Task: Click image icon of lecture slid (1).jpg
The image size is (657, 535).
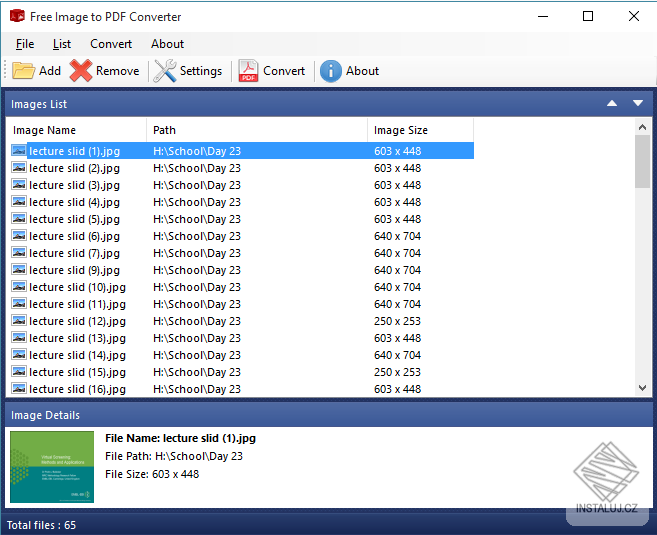Action: pyautogui.click(x=19, y=150)
